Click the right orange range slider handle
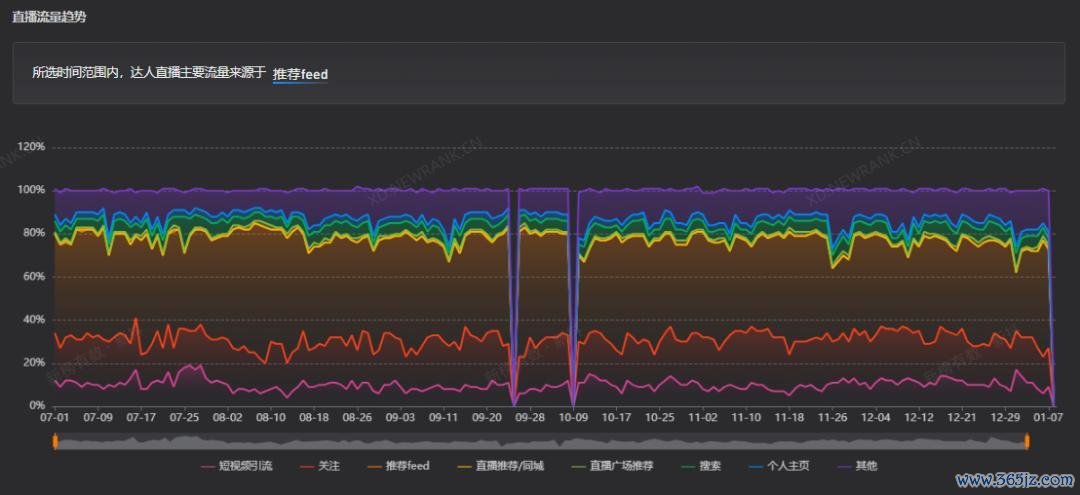This screenshot has height=495, width=1080. coord(1027,442)
